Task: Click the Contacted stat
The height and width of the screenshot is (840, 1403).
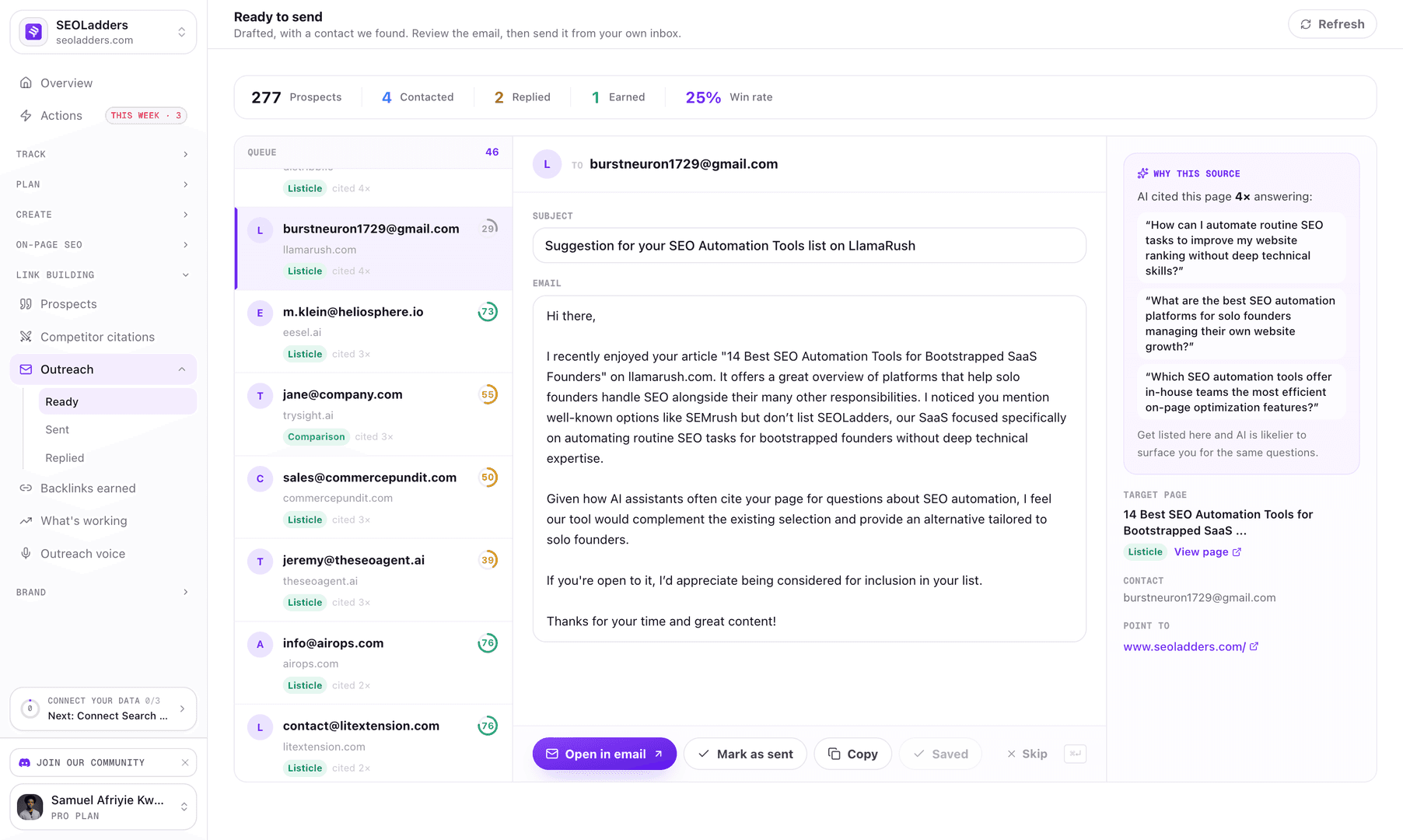Action: [x=418, y=97]
